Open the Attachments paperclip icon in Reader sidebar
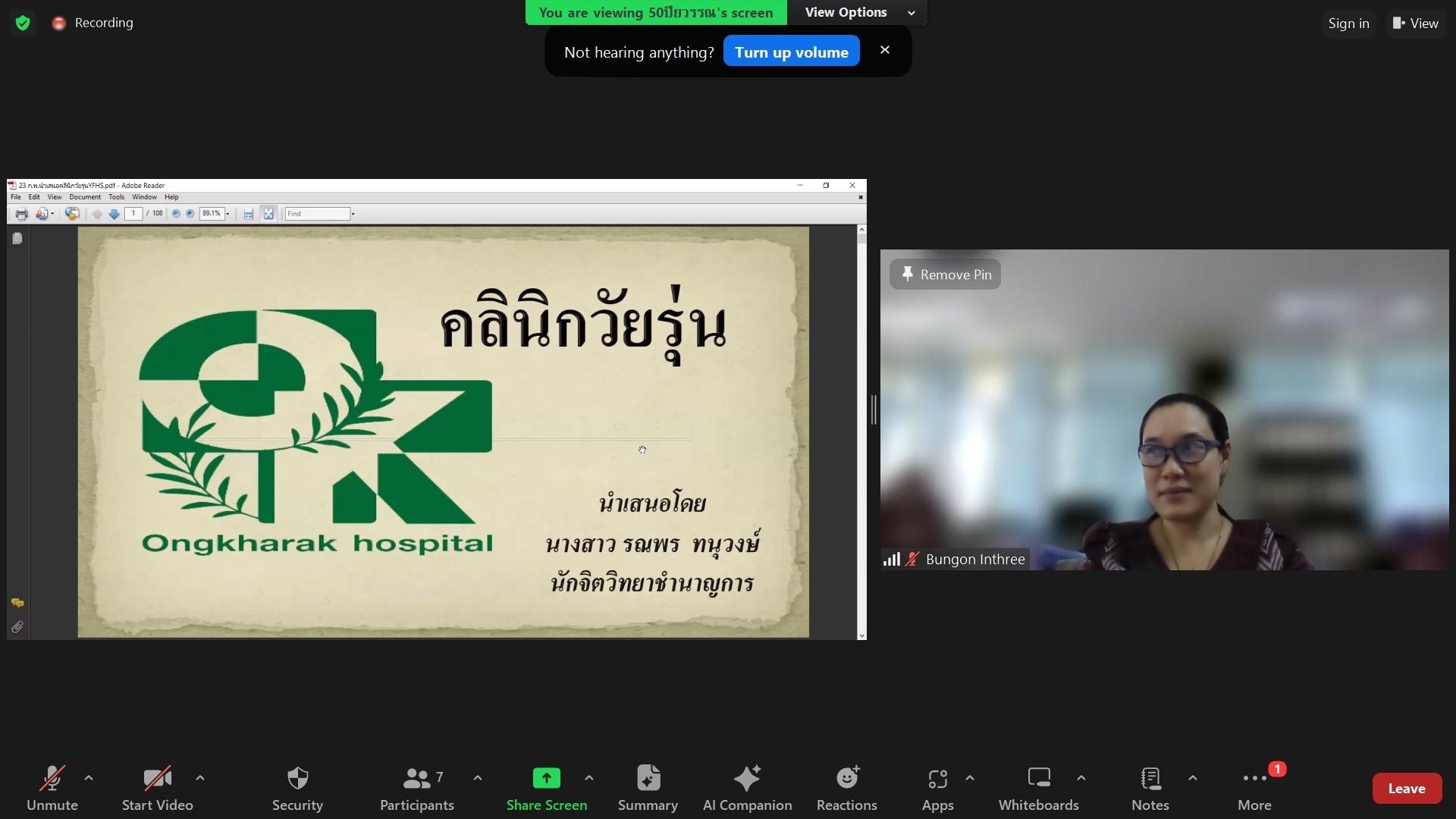The height and width of the screenshot is (819, 1456). (x=17, y=627)
